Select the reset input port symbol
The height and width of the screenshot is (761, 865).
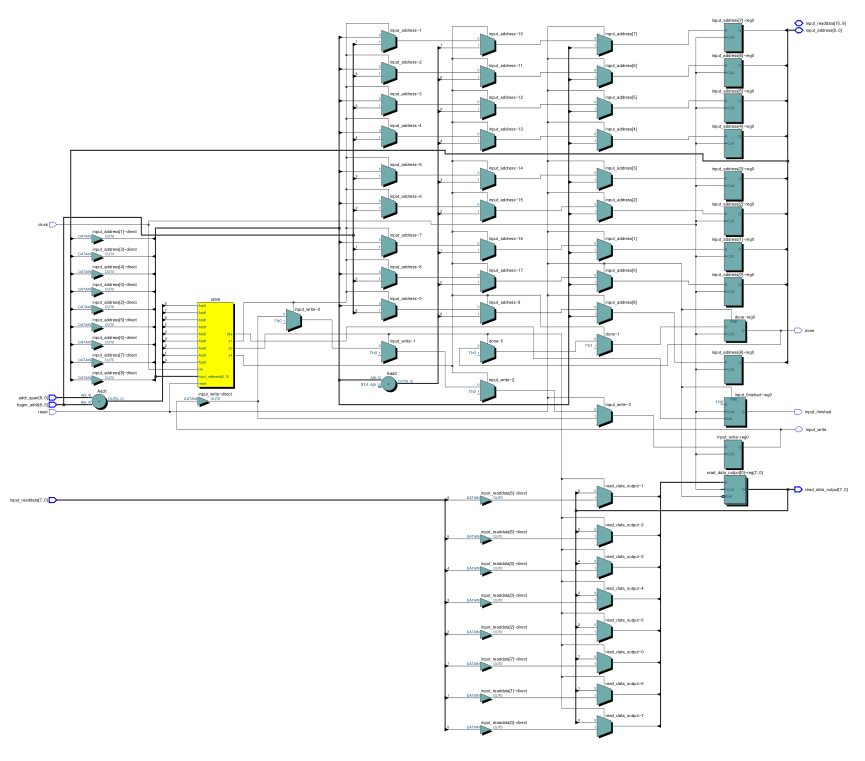pyautogui.click(x=53, y=412)
